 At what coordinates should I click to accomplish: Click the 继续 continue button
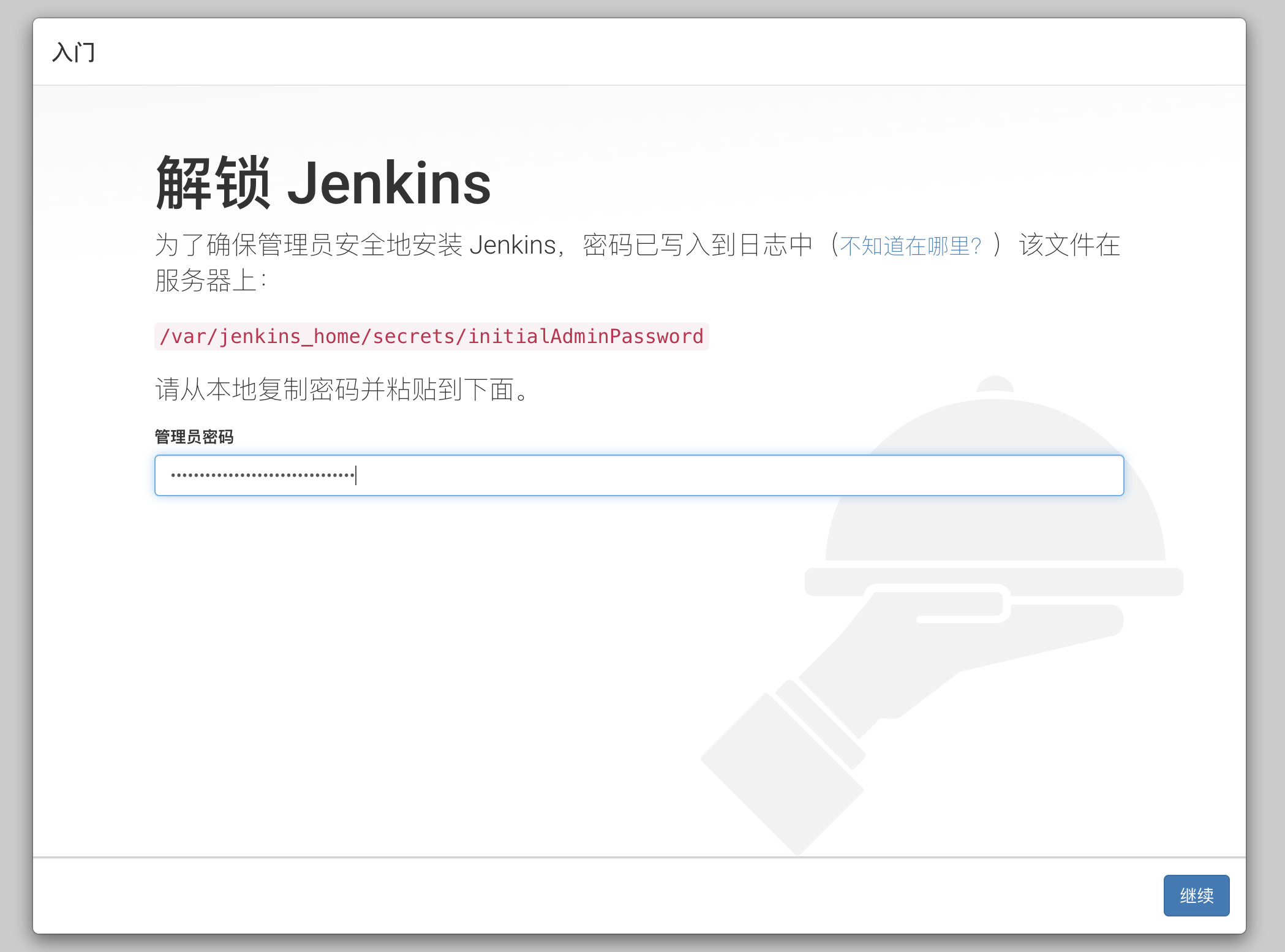click(1196, 895)
